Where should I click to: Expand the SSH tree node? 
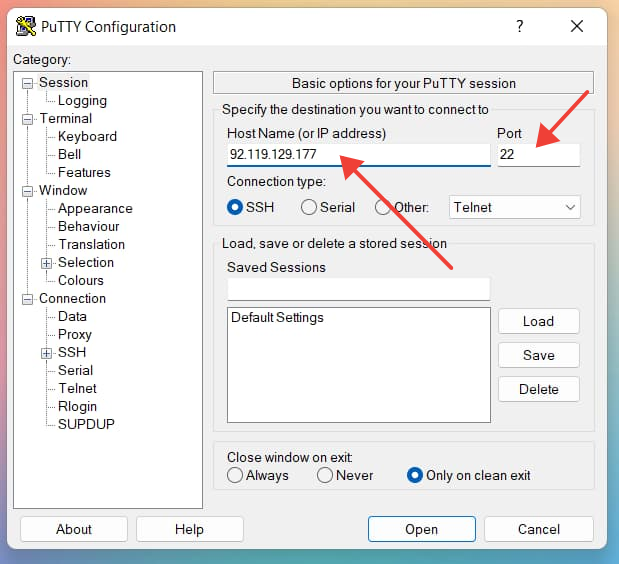[46, 353]
